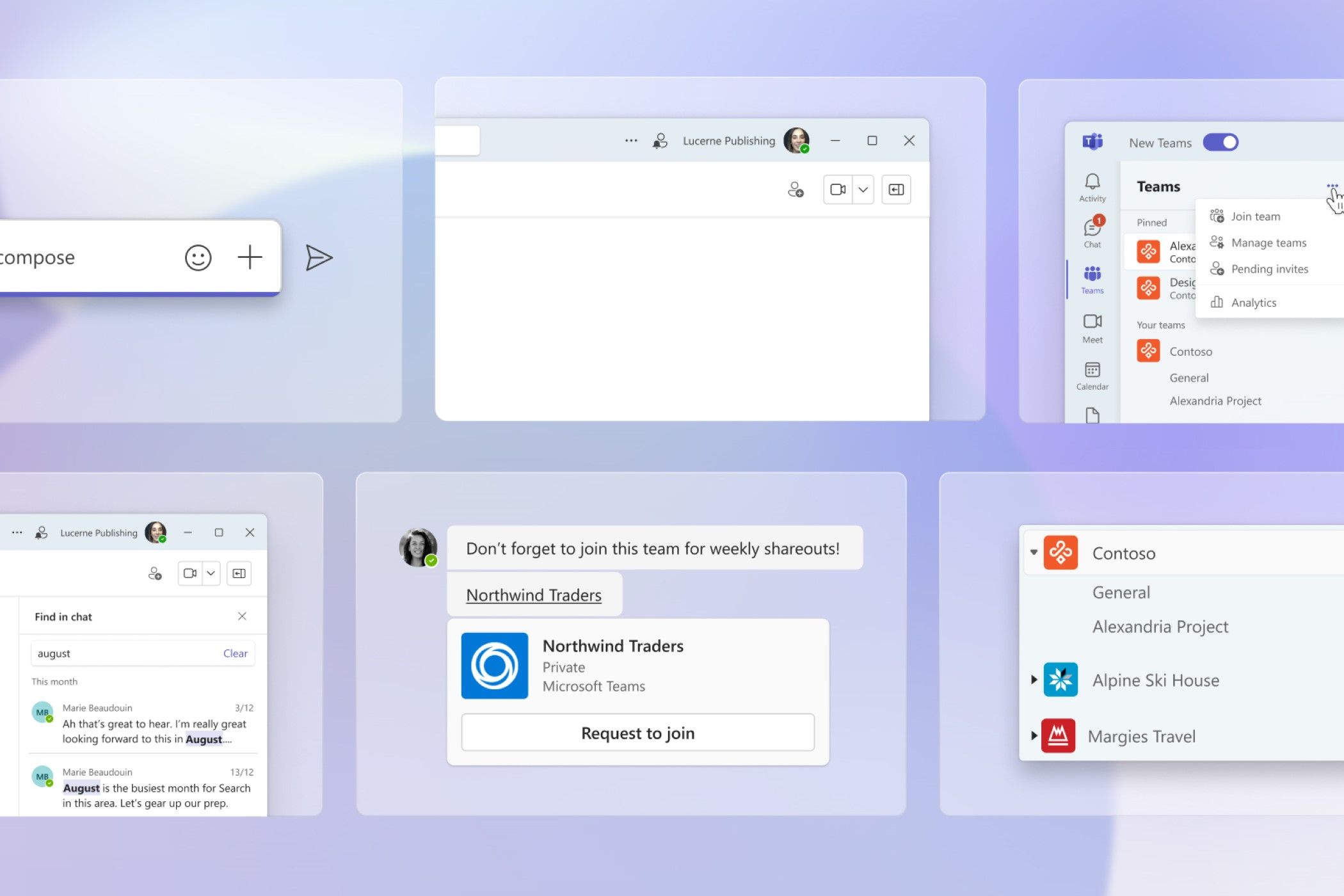Toggle the New Teams switch off
The width and height of the screenshot is (1344, 896).
1220,142
